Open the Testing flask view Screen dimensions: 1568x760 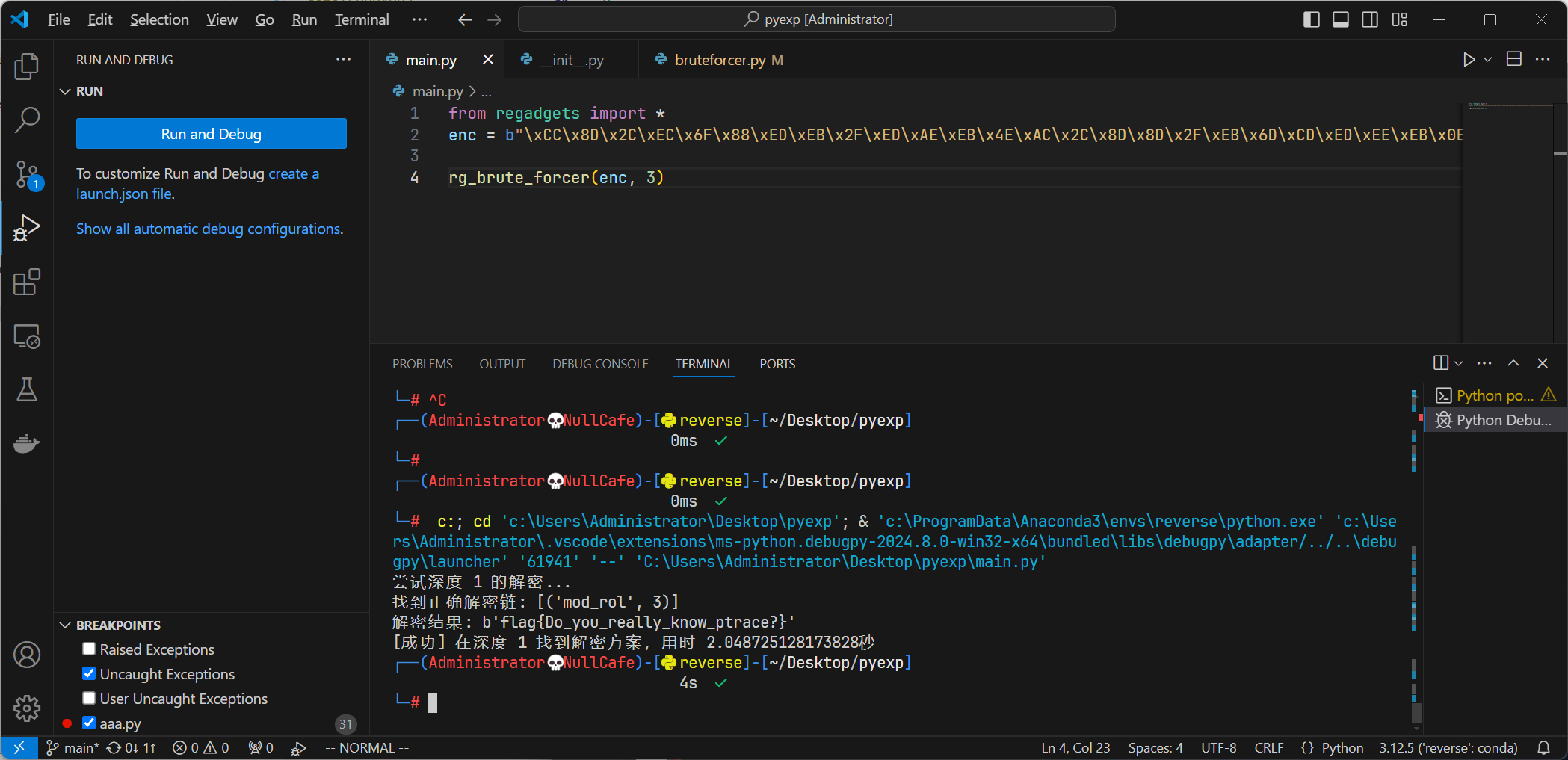point(27,389)
